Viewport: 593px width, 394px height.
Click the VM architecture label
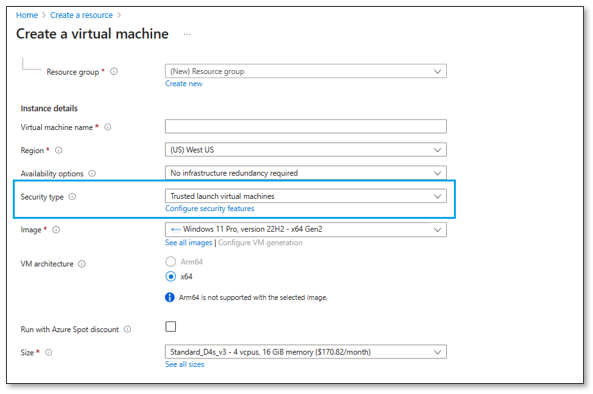click(47, 264)
